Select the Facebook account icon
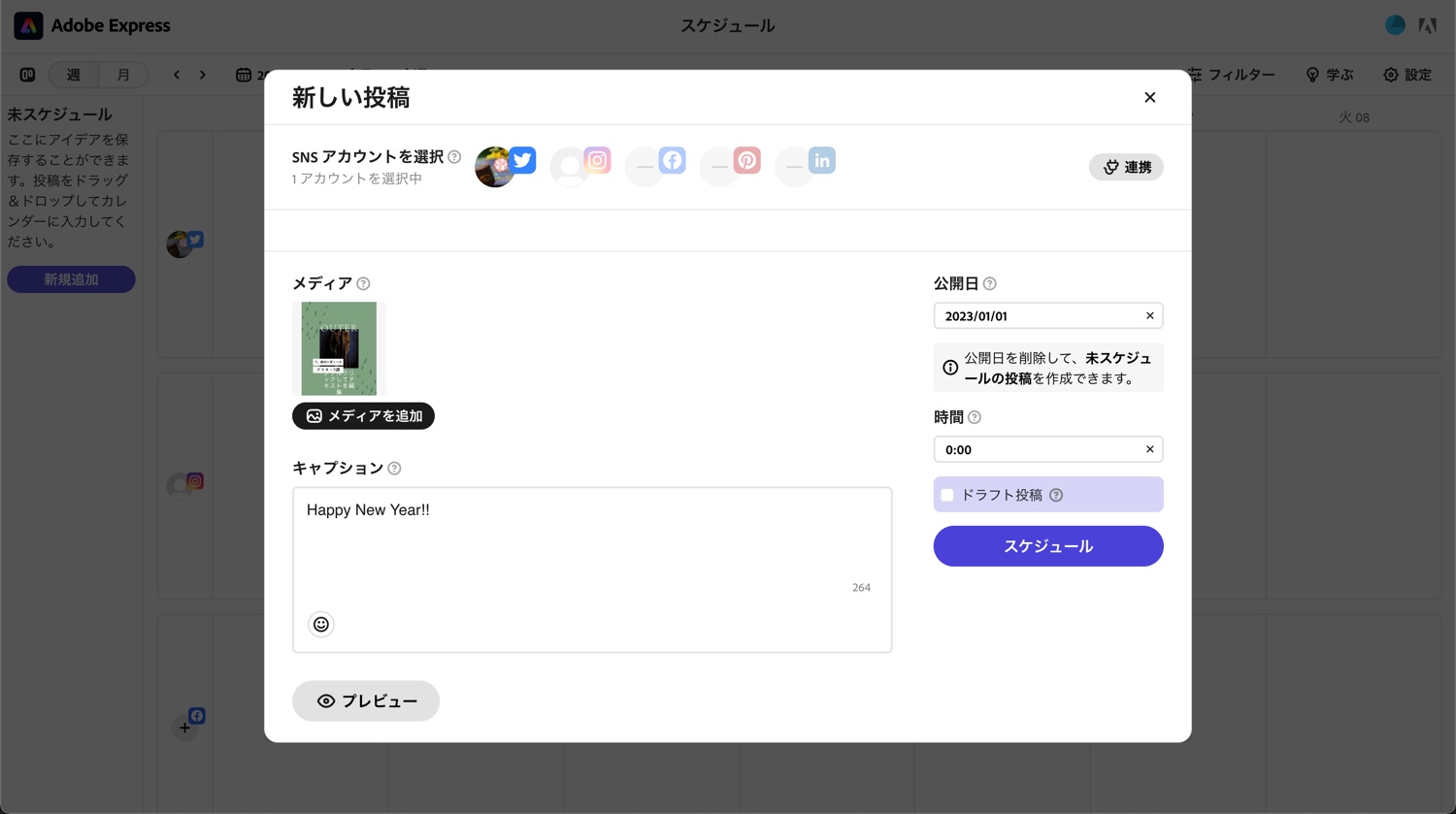 655,167
